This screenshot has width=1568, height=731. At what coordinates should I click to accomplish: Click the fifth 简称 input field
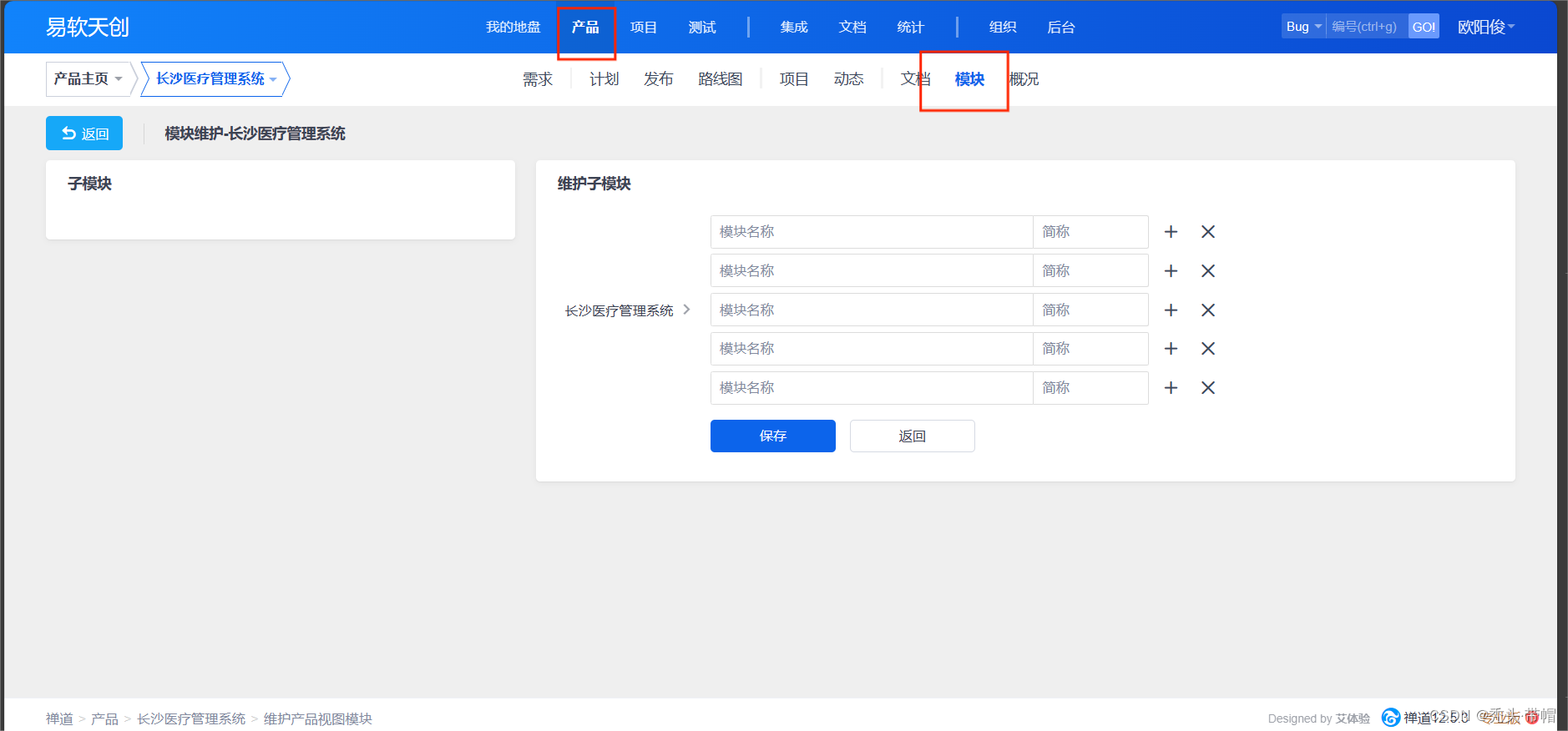click(x=1090, y=388)
